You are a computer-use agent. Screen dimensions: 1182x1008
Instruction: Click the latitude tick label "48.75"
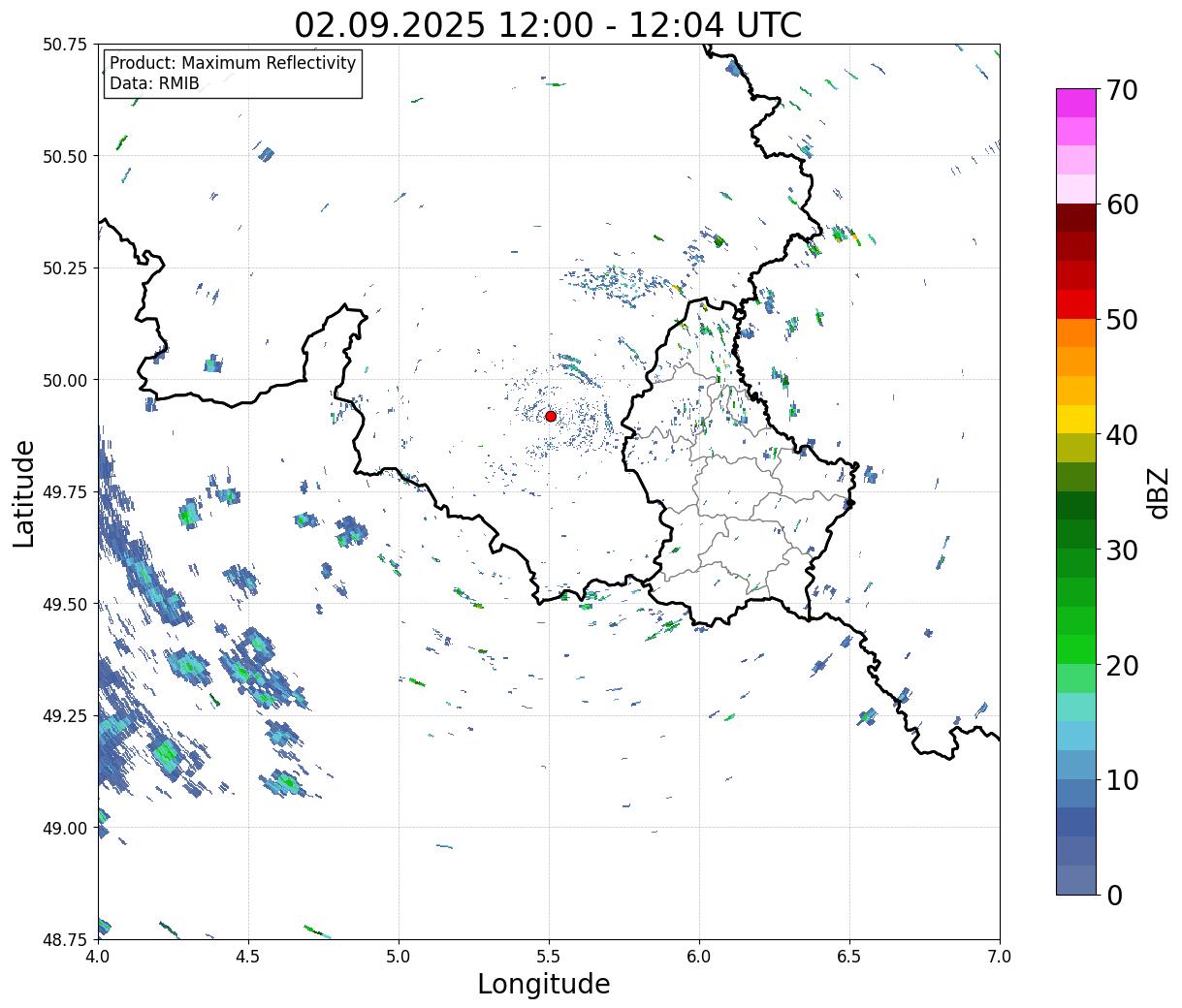tap(64, 940)
